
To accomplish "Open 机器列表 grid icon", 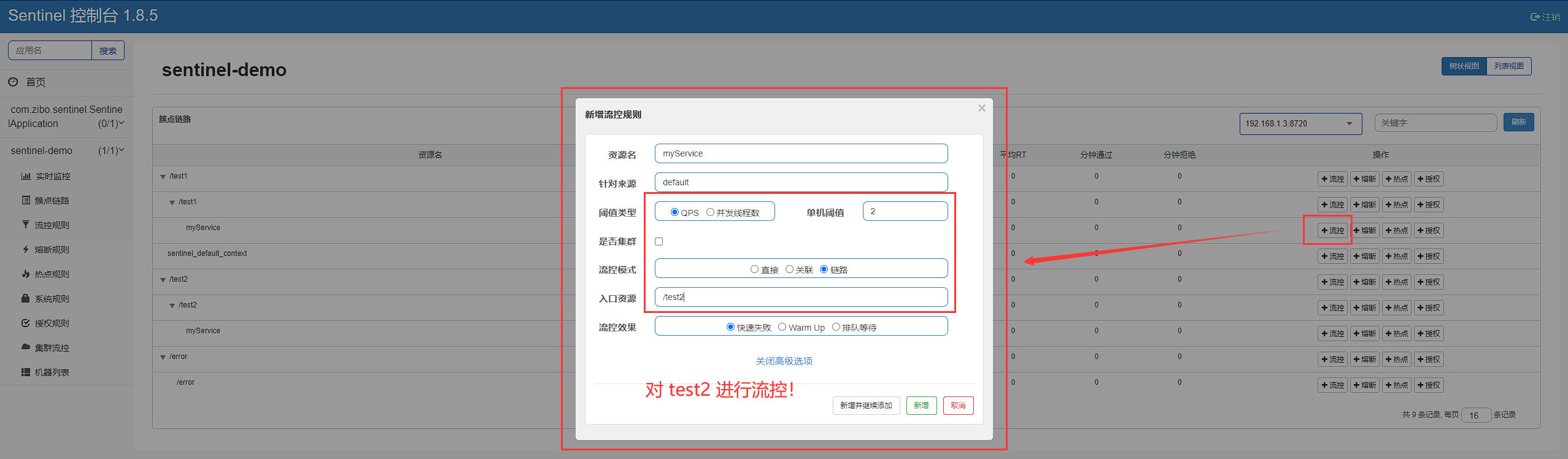I will pos(26,372).
